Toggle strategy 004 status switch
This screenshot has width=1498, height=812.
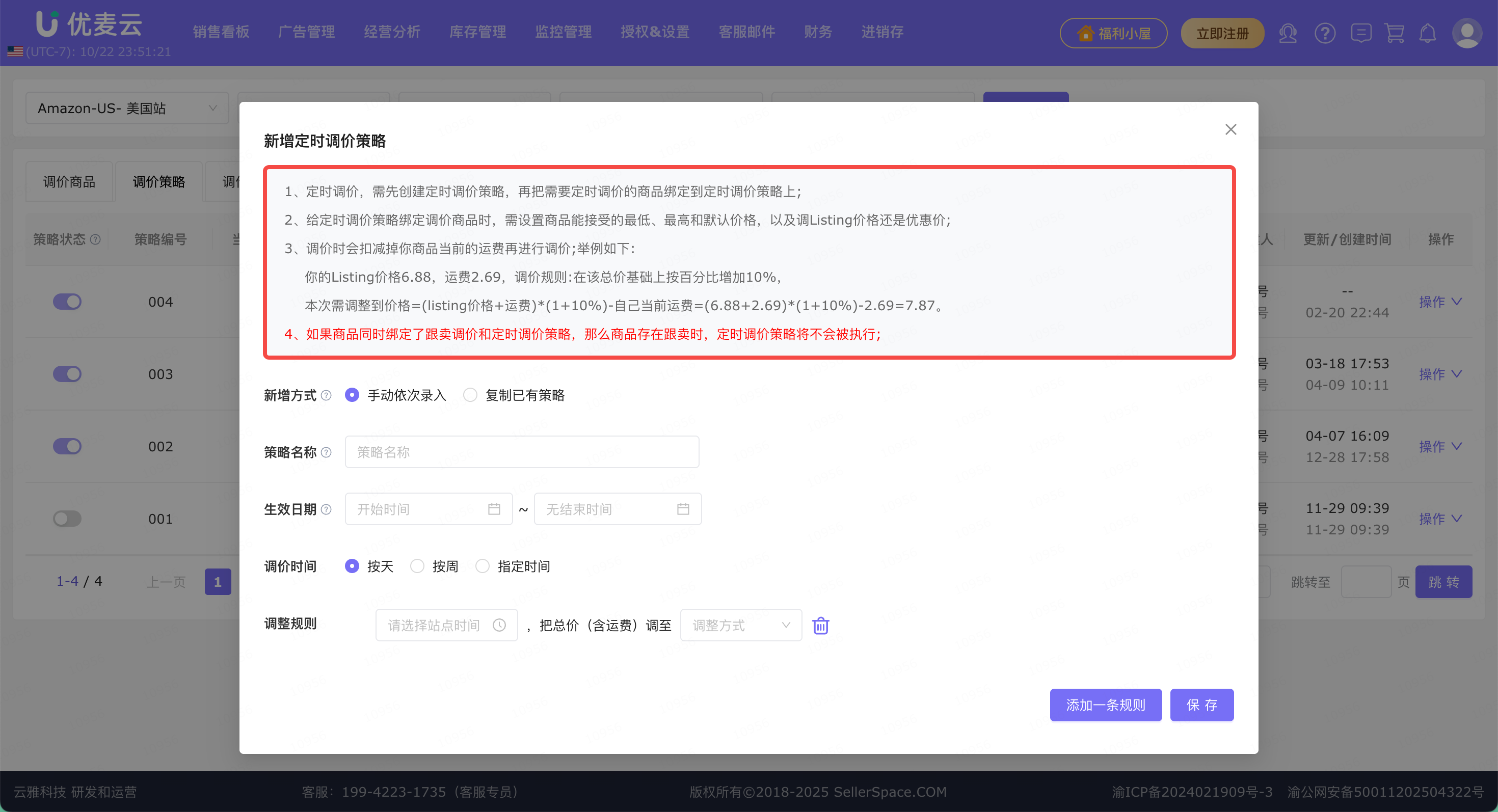[x=67, y=302]
